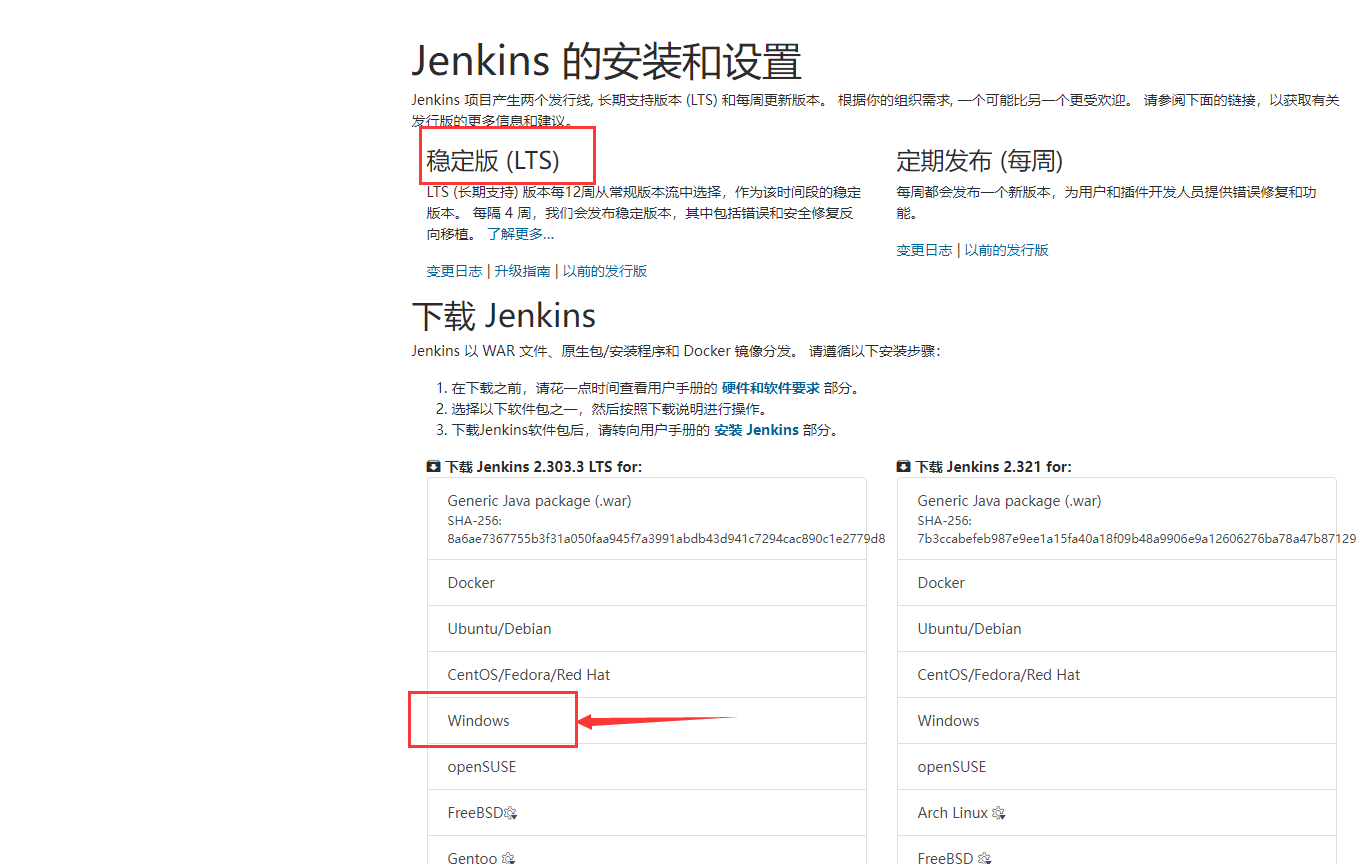The image size is (1359, 864).
Task: Open the 安装 Jenkins link
Action: (x=757, y=429)
